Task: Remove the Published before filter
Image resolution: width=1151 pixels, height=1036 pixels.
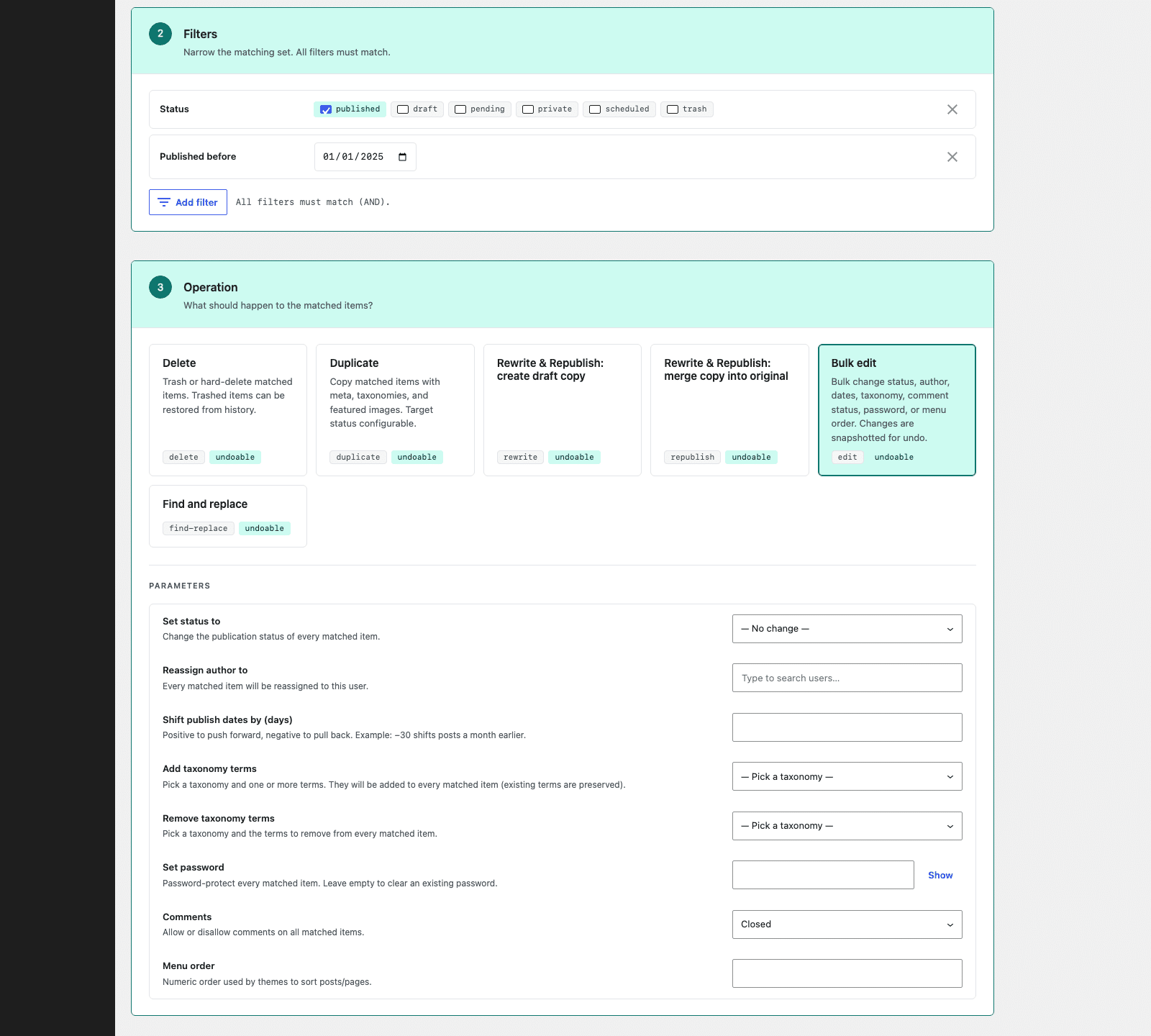Action: click(x=952, y=157)
